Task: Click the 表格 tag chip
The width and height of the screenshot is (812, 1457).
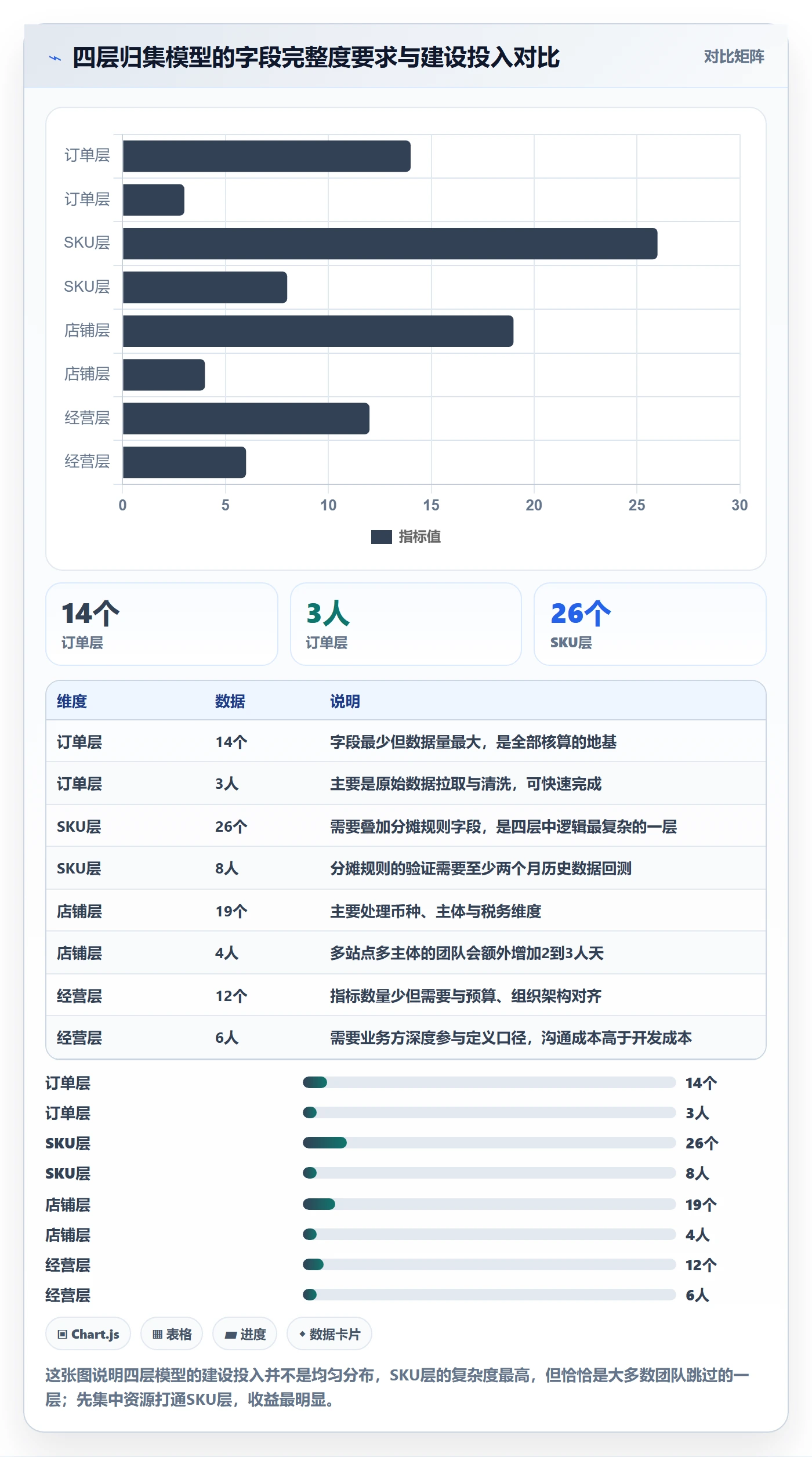Action: (172, 1334)
